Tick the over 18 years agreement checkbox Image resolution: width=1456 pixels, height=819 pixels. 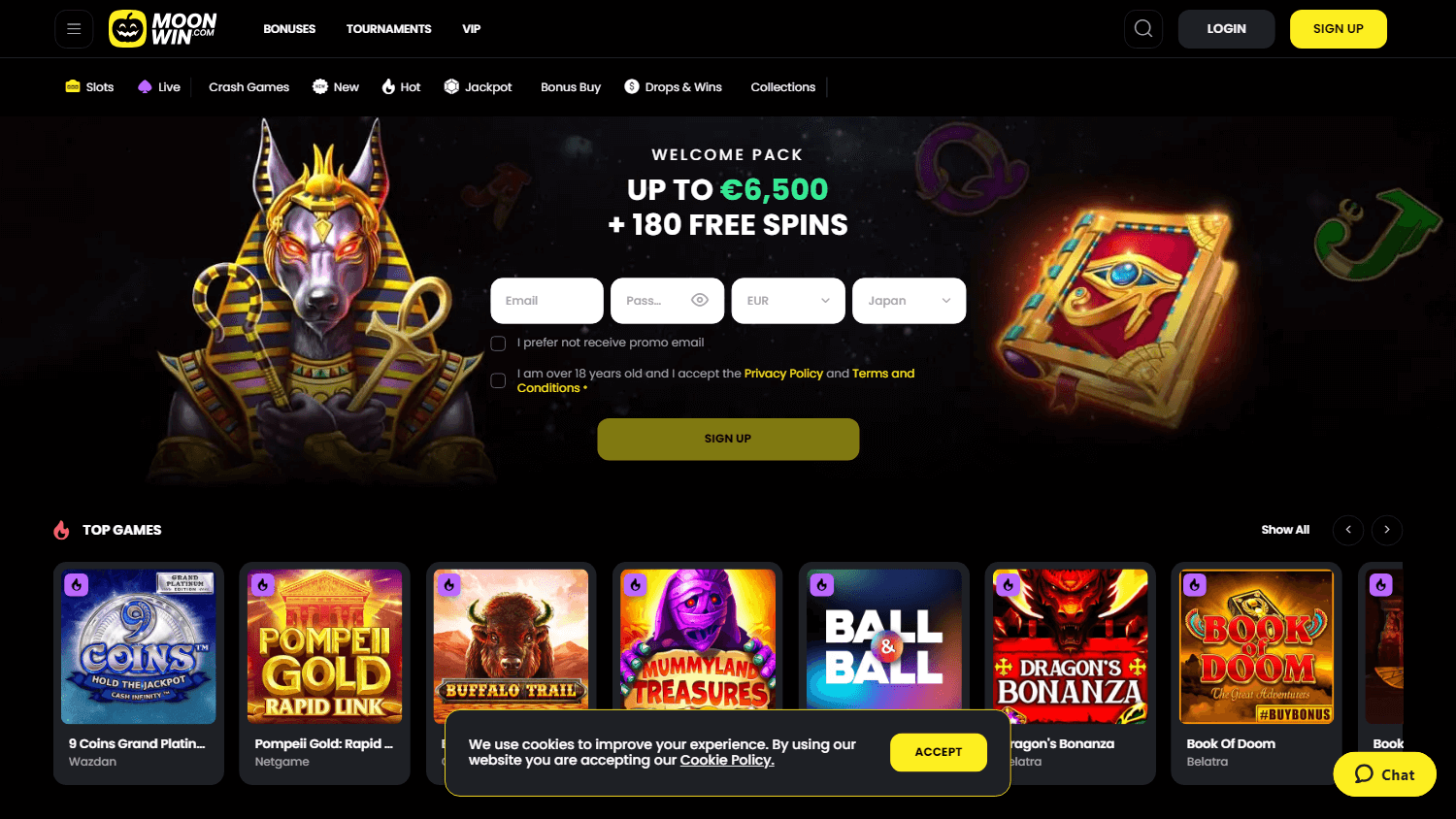(498, 380)
